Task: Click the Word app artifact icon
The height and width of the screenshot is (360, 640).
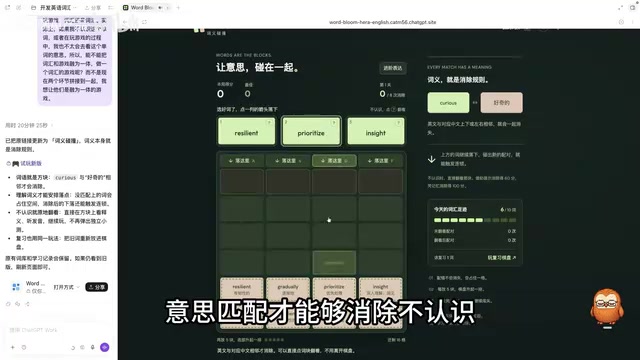Action: (16, 287)
